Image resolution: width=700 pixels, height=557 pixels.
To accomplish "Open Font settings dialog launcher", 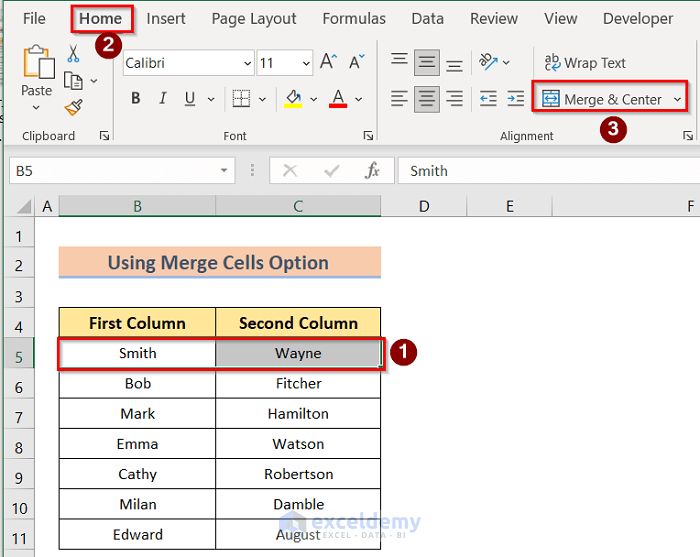I will click(x=368, y=136).
